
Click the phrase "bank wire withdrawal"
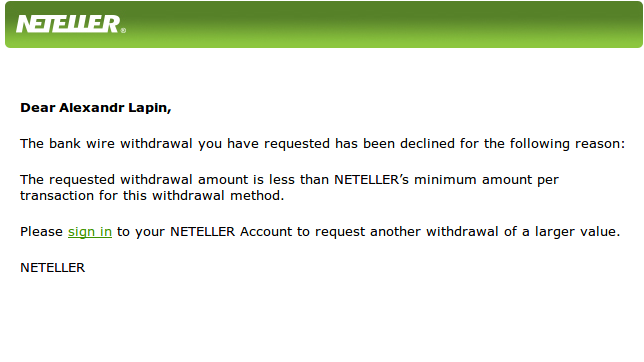[x=121, y=144]
